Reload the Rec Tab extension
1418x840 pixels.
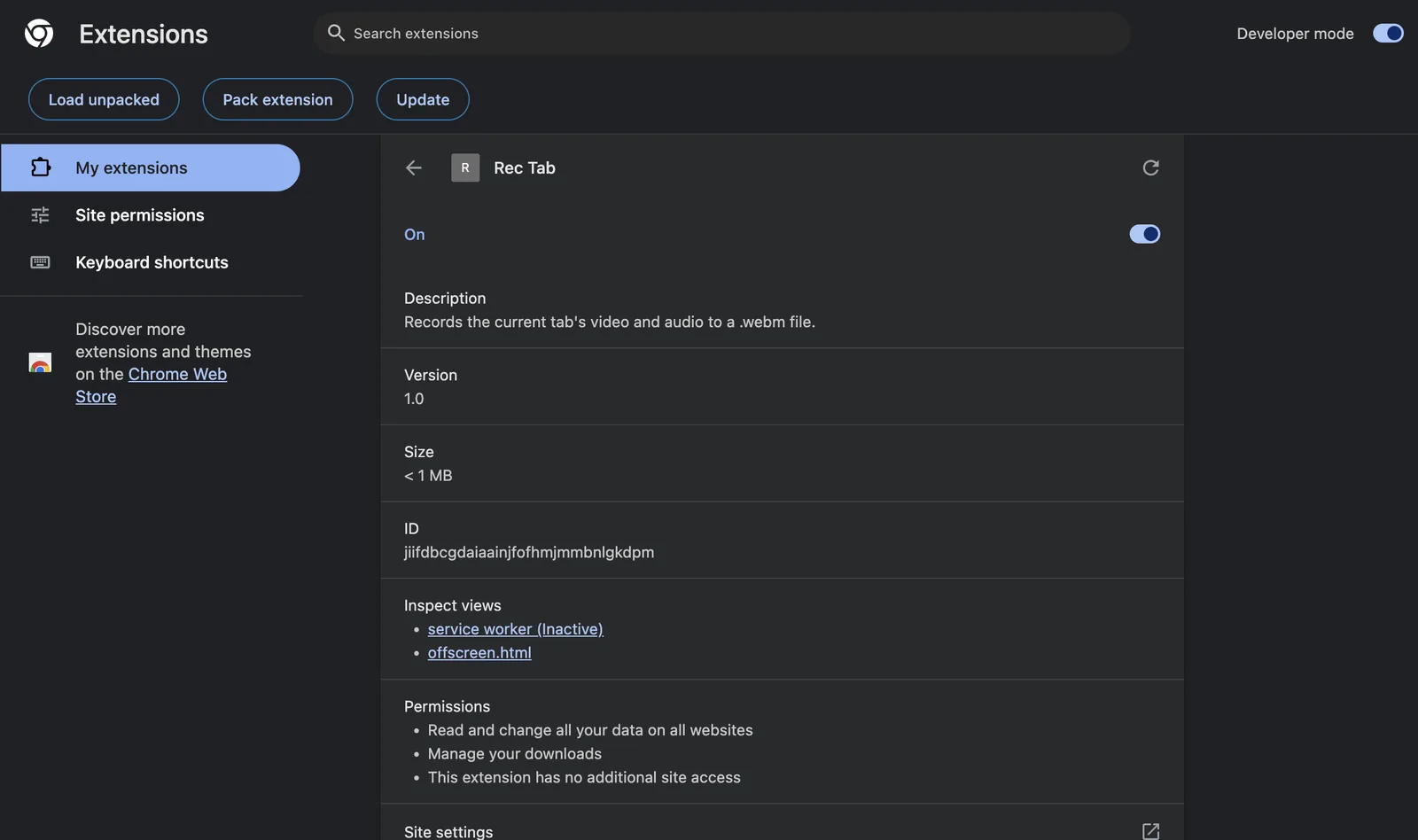pos(1150,167)
